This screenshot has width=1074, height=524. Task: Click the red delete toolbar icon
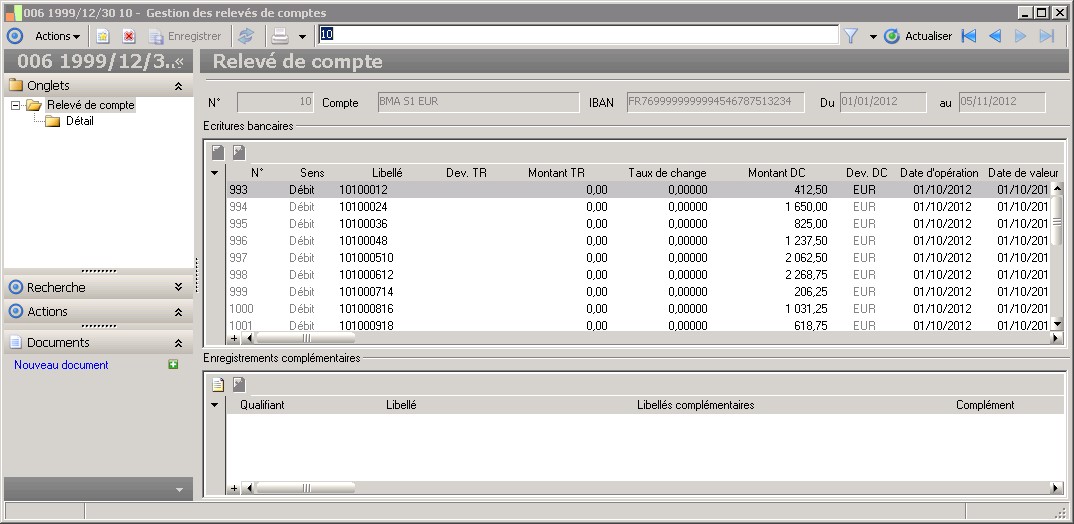[129, 36]
